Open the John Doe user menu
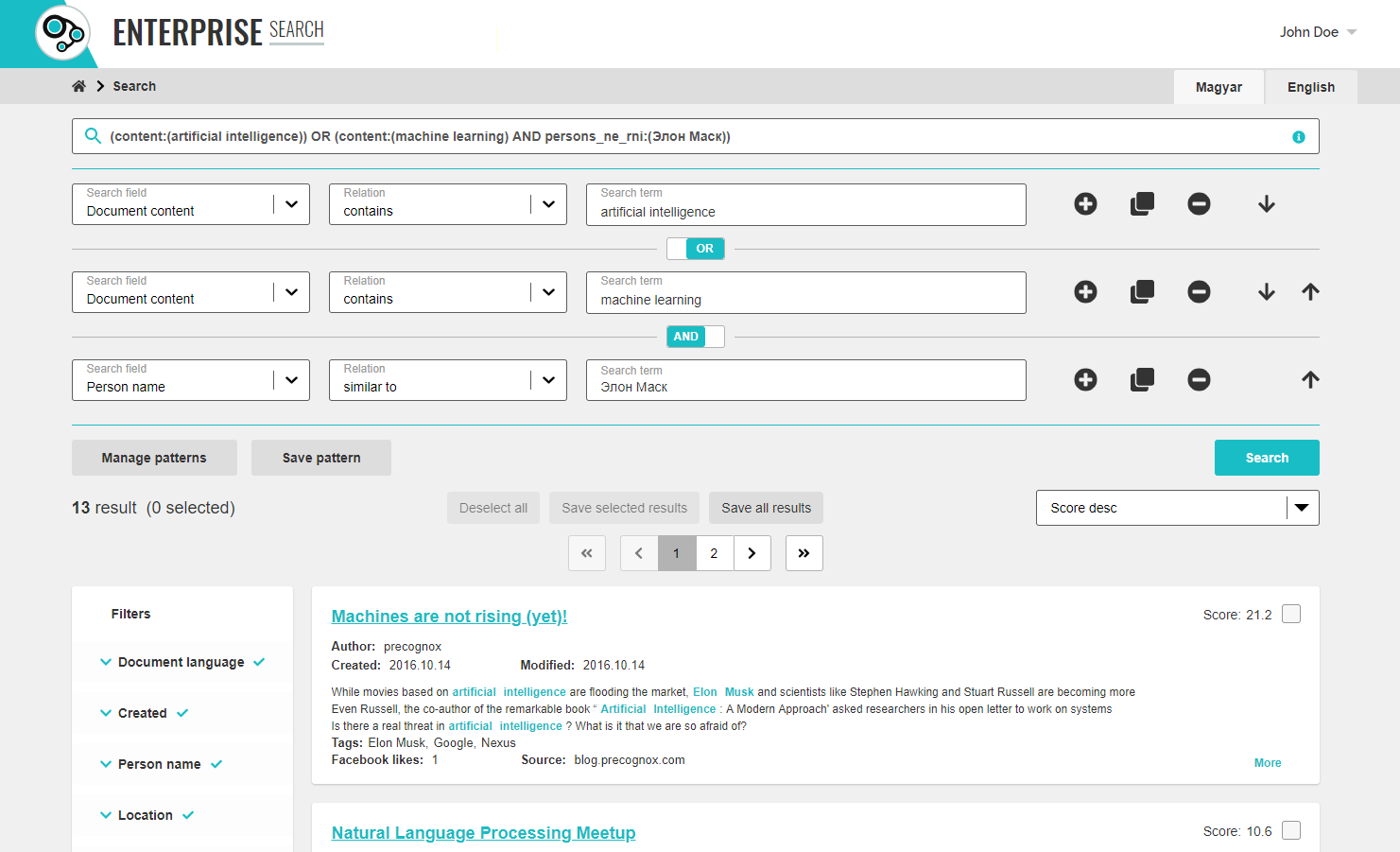 1317,32
